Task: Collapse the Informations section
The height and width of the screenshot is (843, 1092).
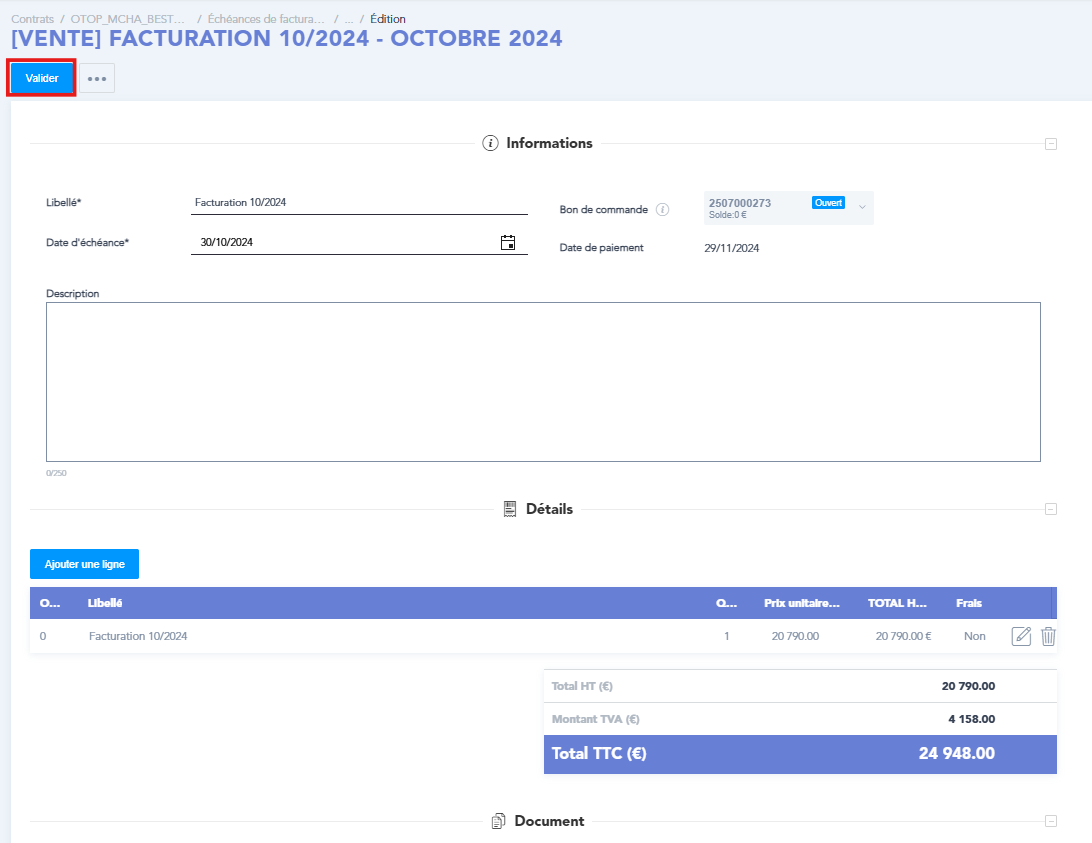Action: 1051,143
